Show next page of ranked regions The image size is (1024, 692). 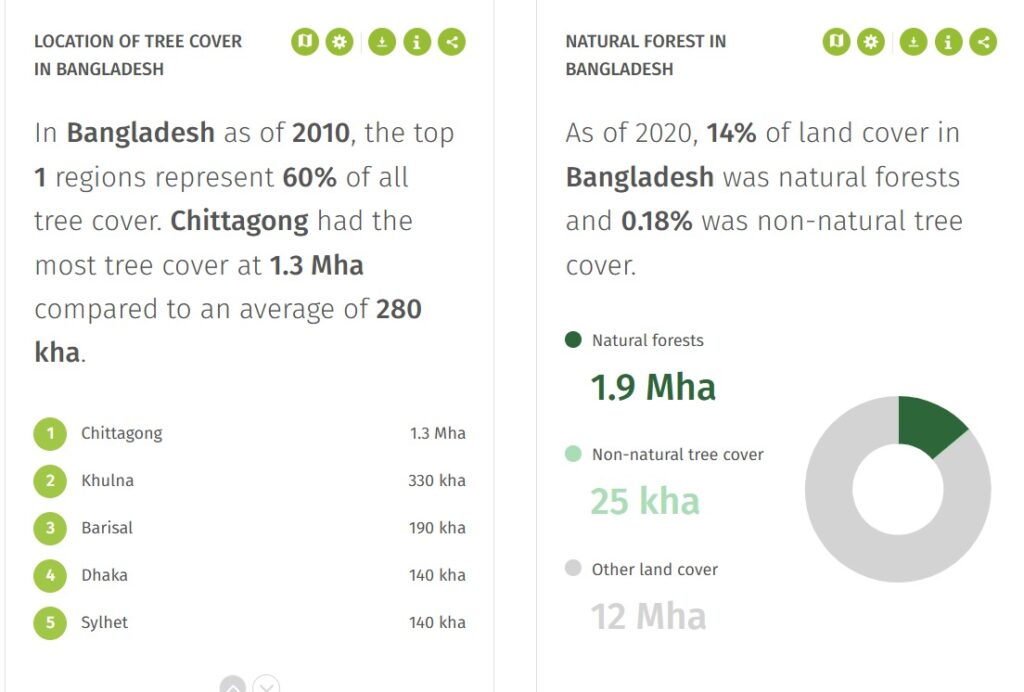click(266, 685)
